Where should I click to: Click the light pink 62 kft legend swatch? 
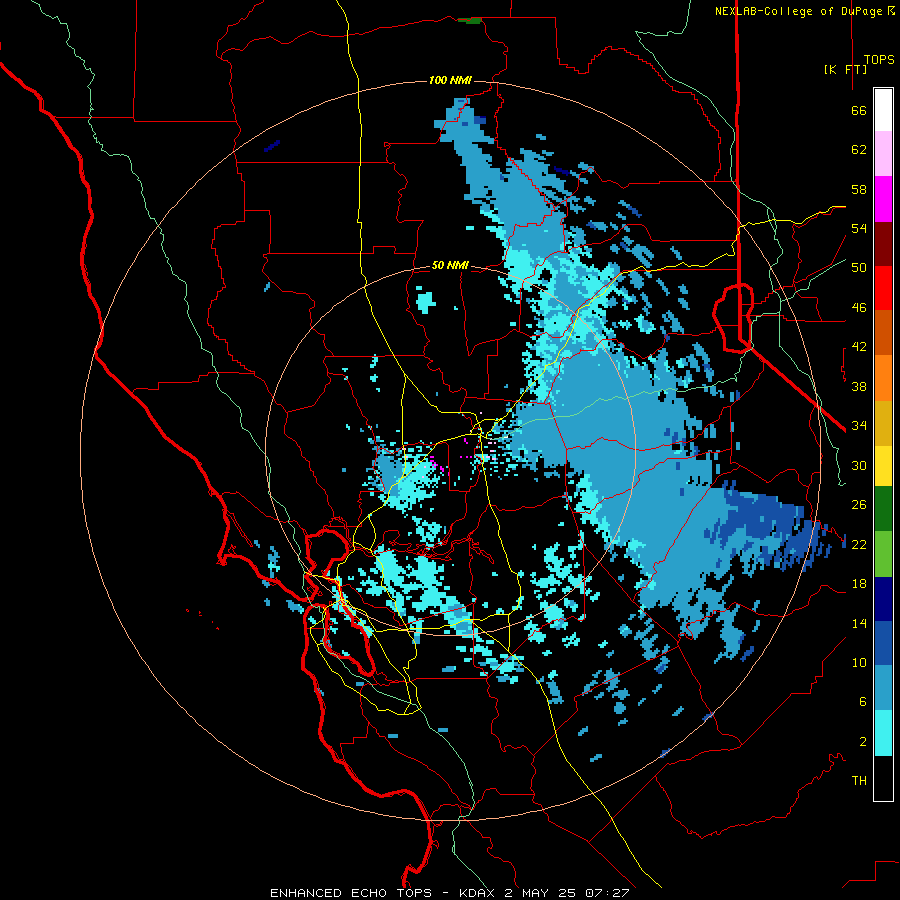883,153
